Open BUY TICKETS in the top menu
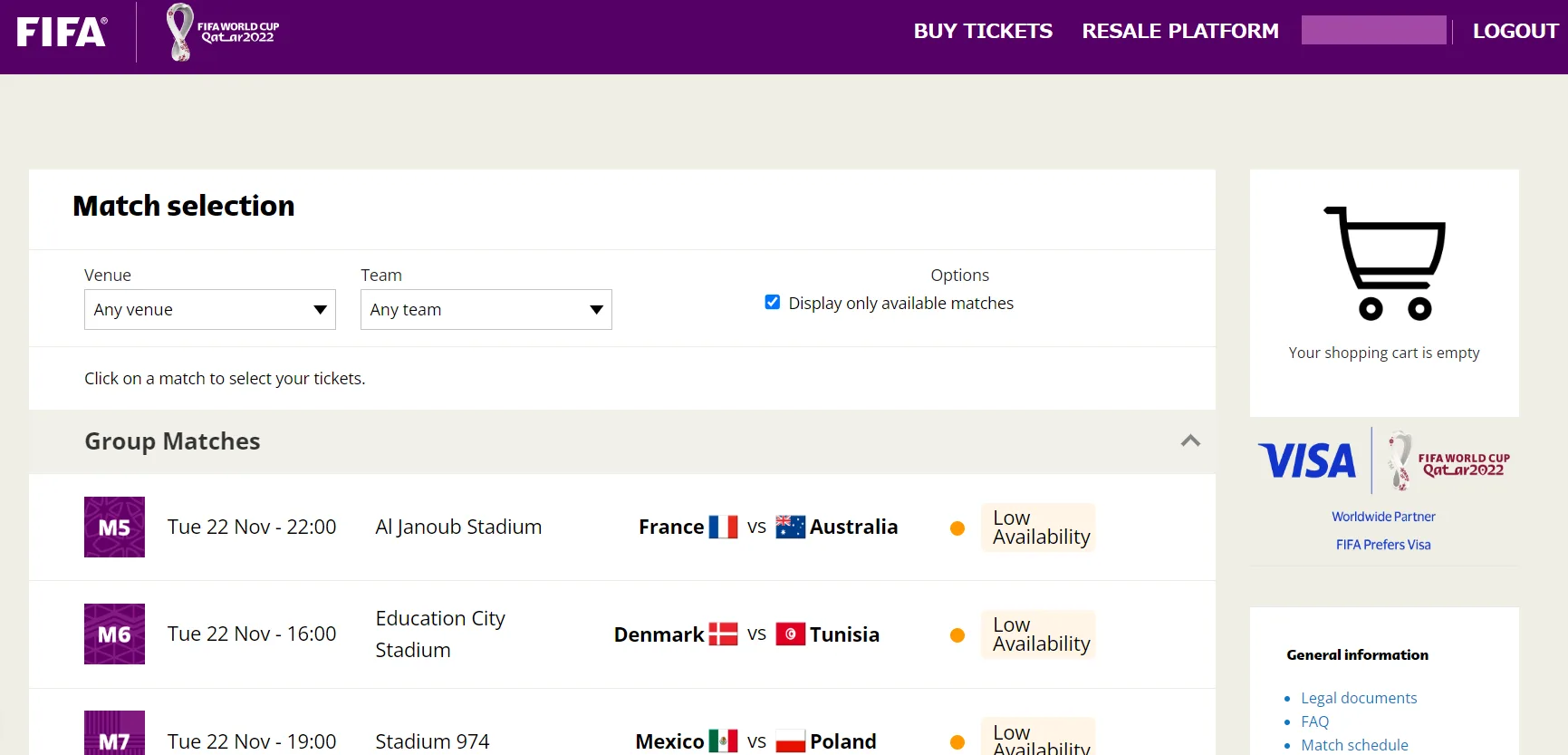The image size is (1568, 755). 982,31
